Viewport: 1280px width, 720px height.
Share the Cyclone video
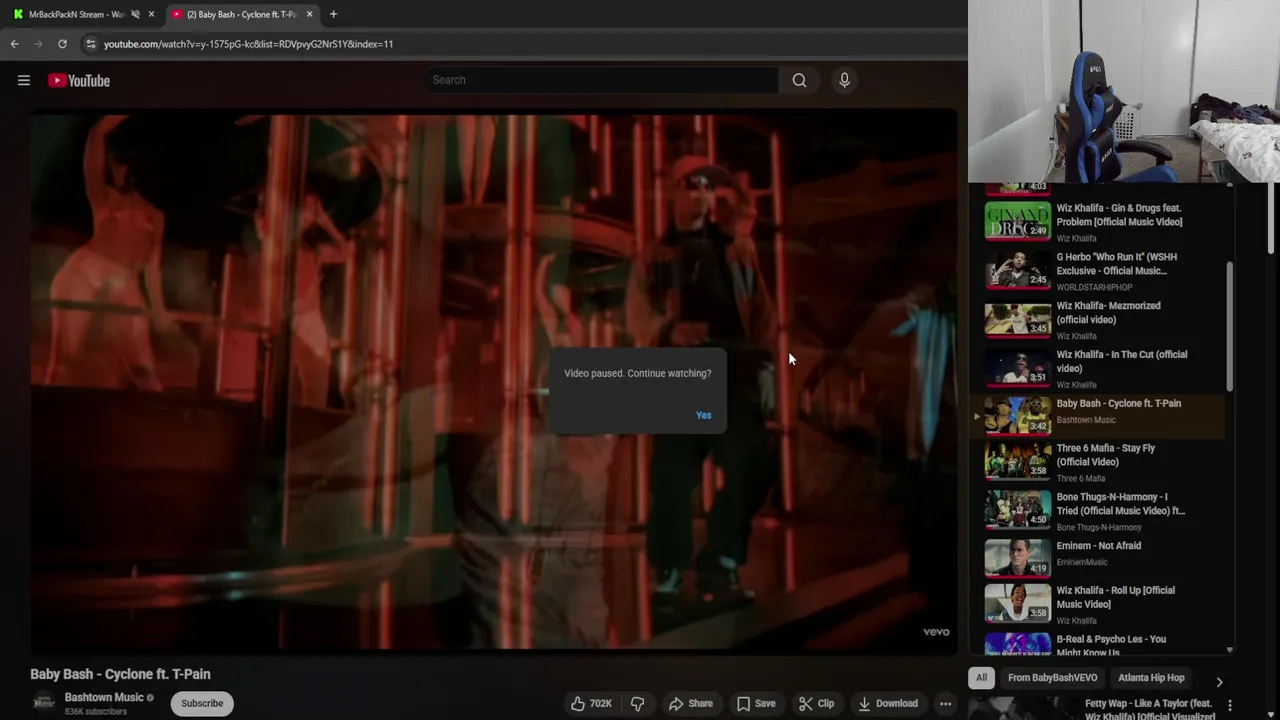(691, 704)
